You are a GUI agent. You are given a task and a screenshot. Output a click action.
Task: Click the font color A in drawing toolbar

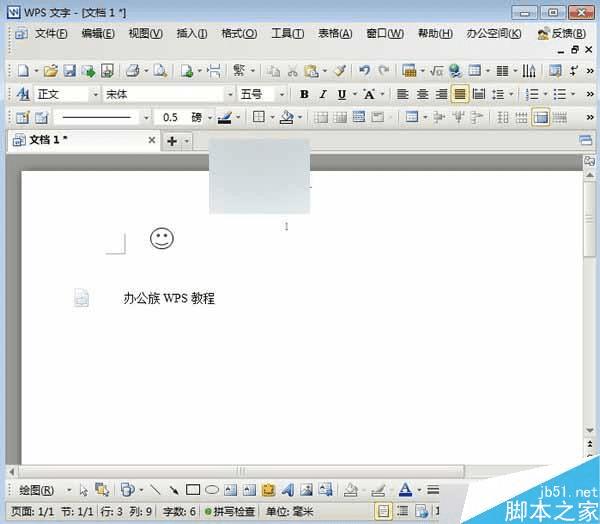click(405, 490)
